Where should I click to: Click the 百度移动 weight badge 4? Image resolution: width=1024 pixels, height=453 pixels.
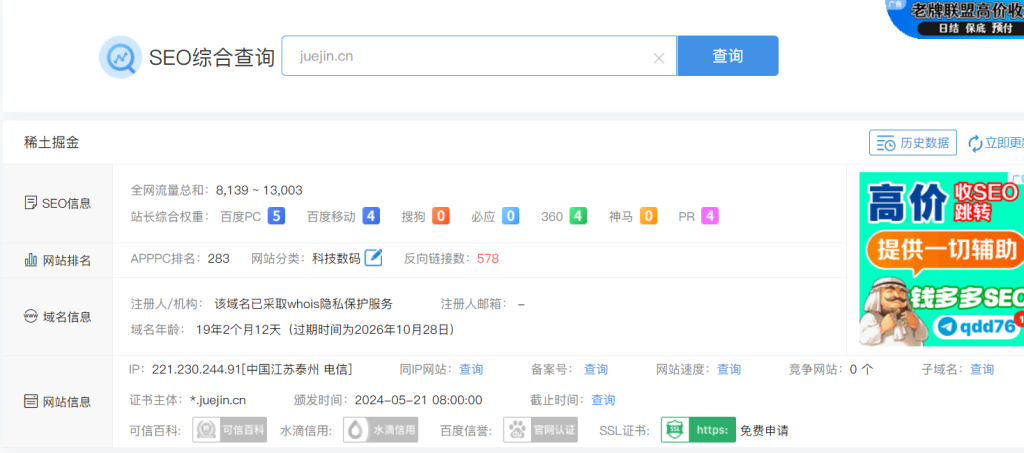371,216
